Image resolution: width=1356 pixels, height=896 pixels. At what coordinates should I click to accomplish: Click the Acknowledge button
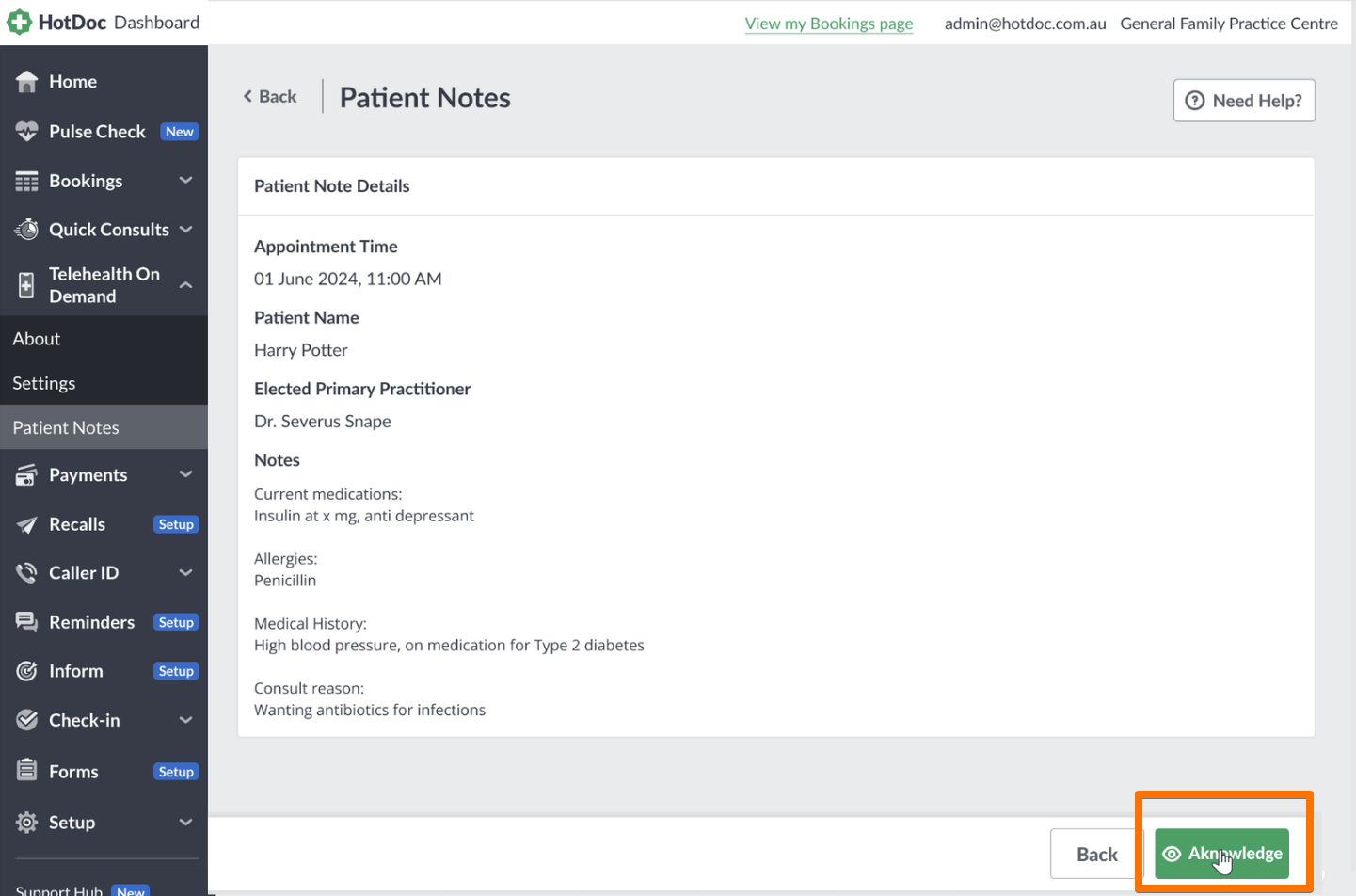(1221, 854)
